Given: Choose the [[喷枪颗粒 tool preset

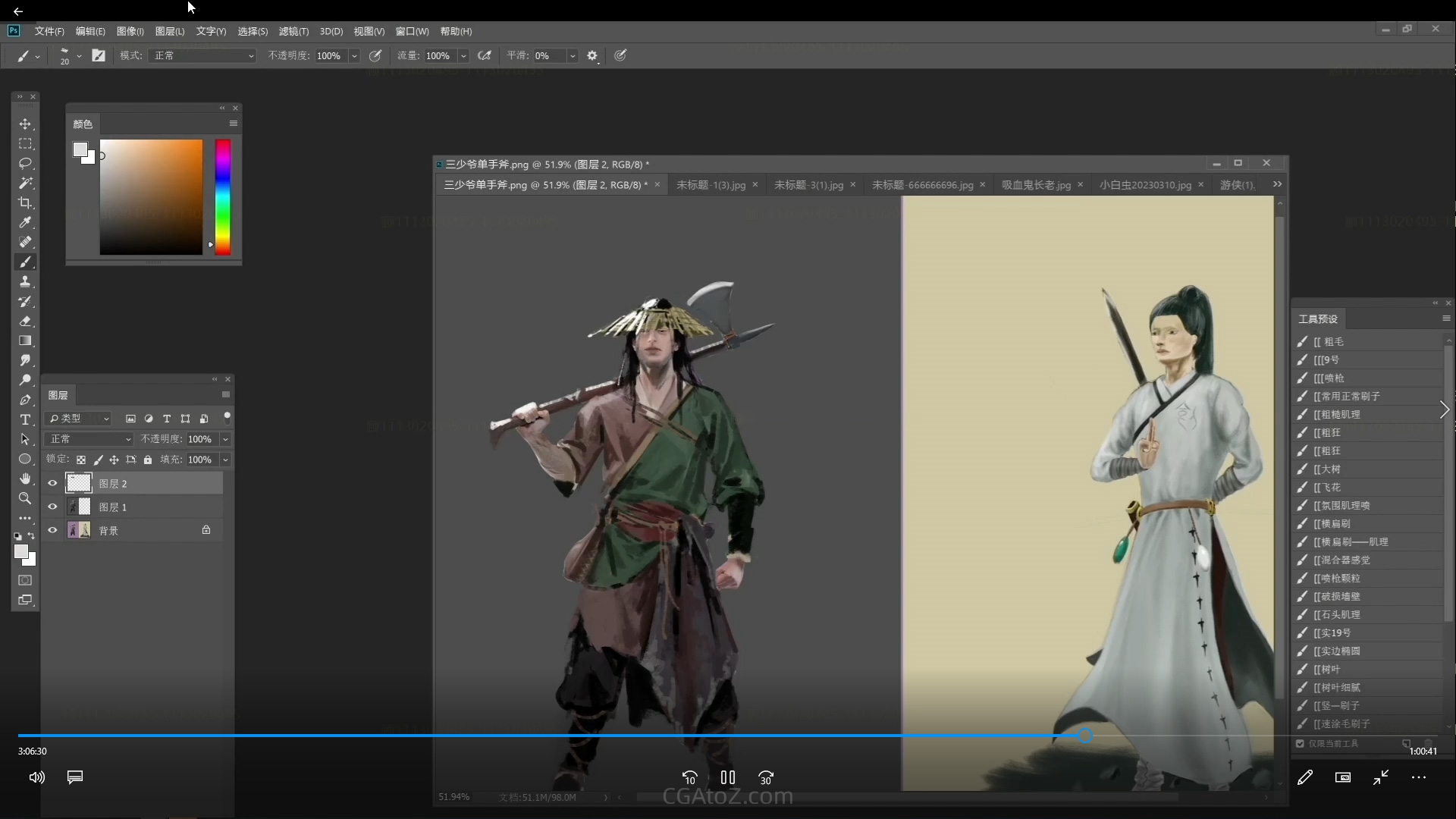Looking at the screenshot, I should pos(1340,578).
